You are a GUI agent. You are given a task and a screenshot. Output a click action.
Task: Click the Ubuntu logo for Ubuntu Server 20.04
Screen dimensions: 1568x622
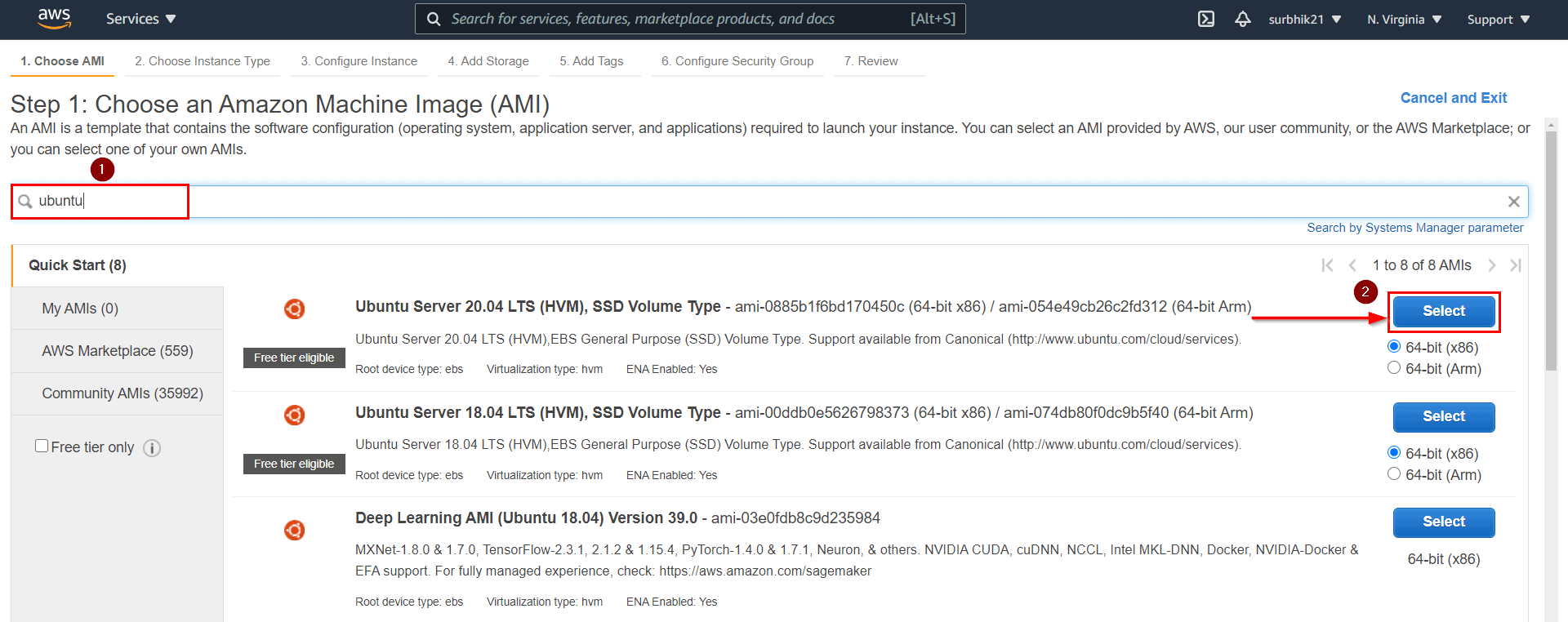pyautogui.click(x=294, y=309)
